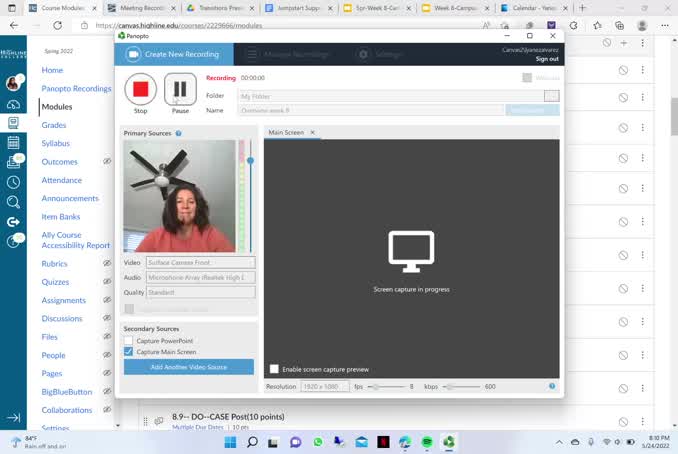Open Announcements in course navigation
This screenshot has height=454, width=678.
pyautogui.click(x=70, y=198)
